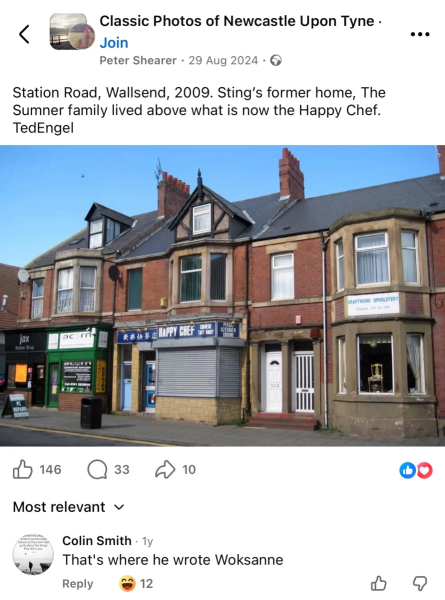Screen dimensions: 445x600
Task: Share the post using arrow icon
Action: (165, 469)
